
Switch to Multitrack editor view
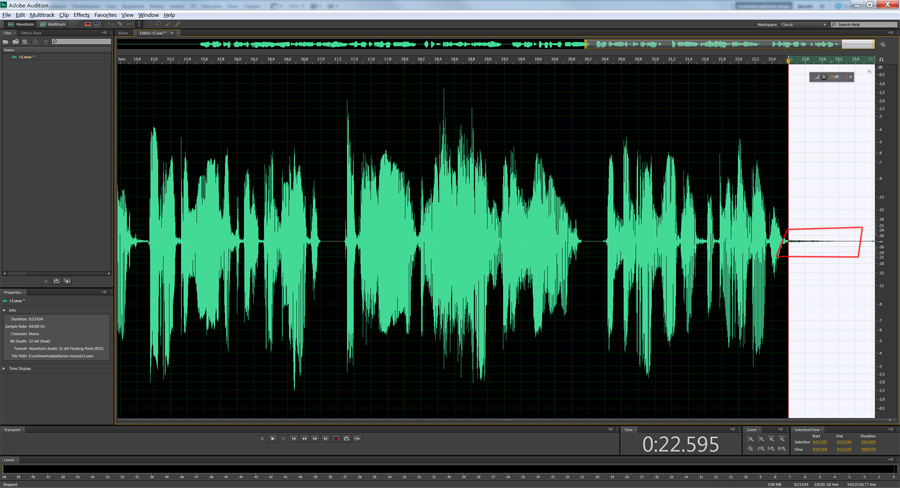click(x=54, y=24)
